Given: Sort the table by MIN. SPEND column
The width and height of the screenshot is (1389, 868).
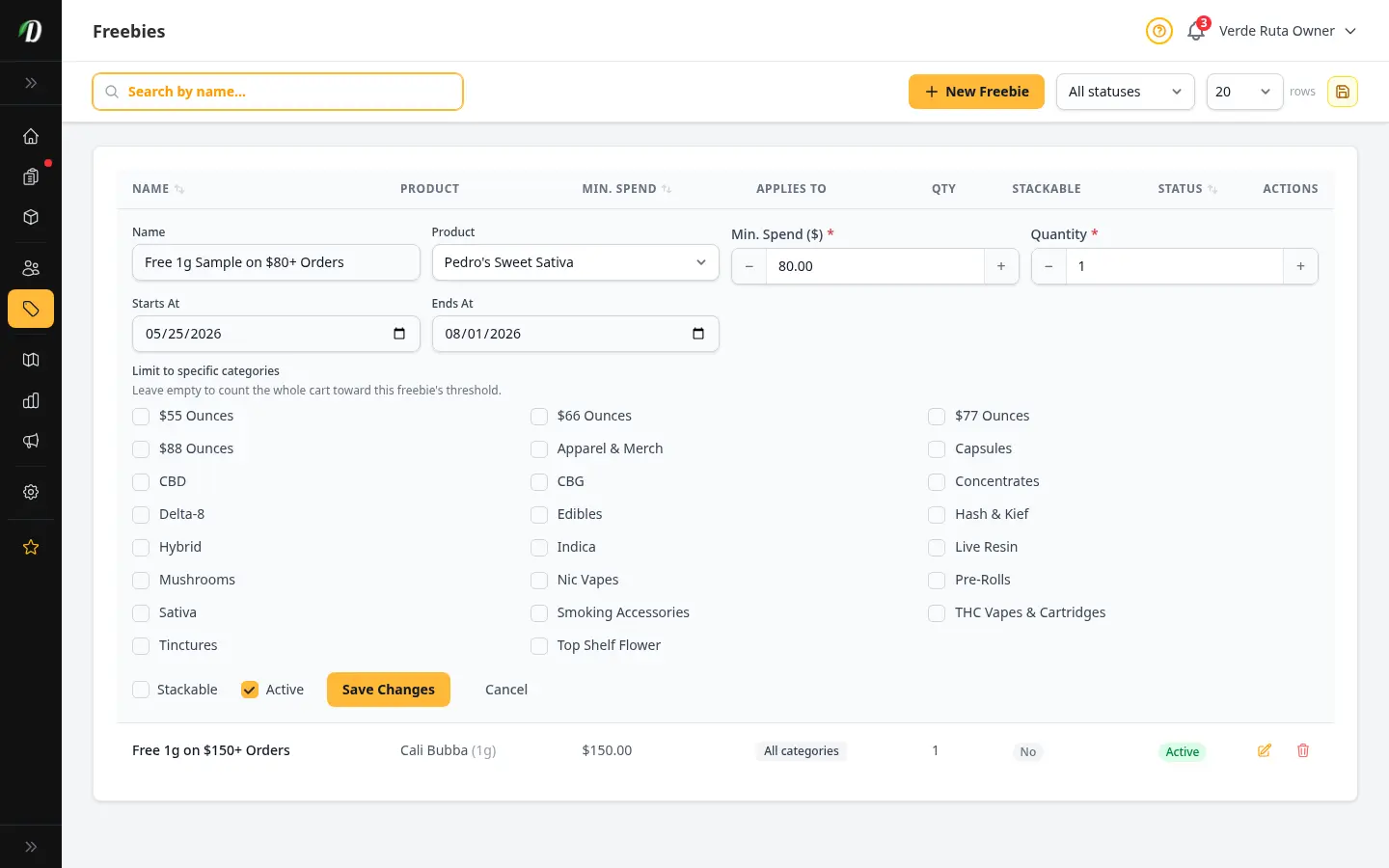Looking at the screenshot, I should (627, 189).
